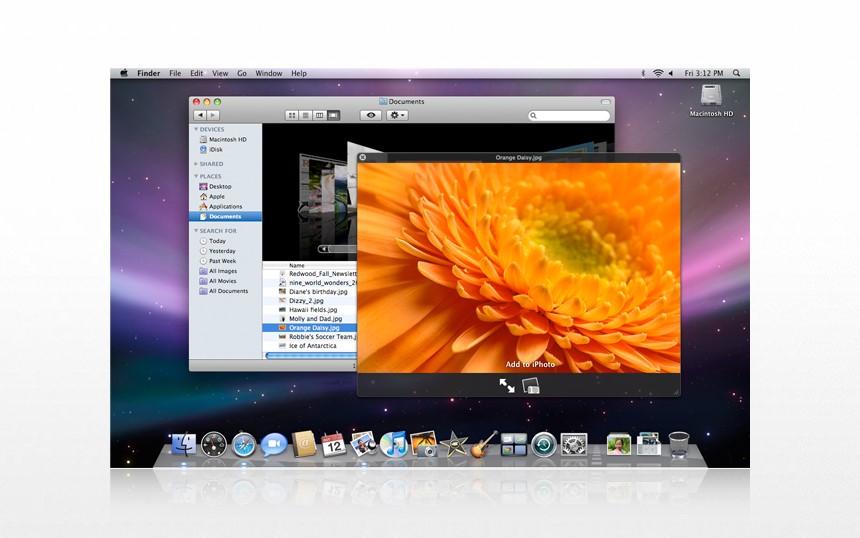Screen dimensions: 860x538
Task: Open the Finder menu
Action: click(149, 73)
